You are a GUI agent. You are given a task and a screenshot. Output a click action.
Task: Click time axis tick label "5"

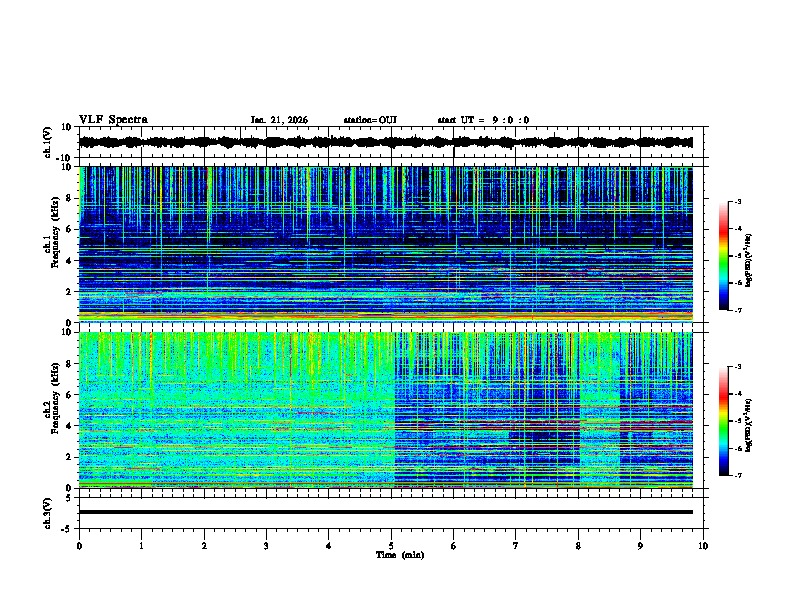click(391, 546)
